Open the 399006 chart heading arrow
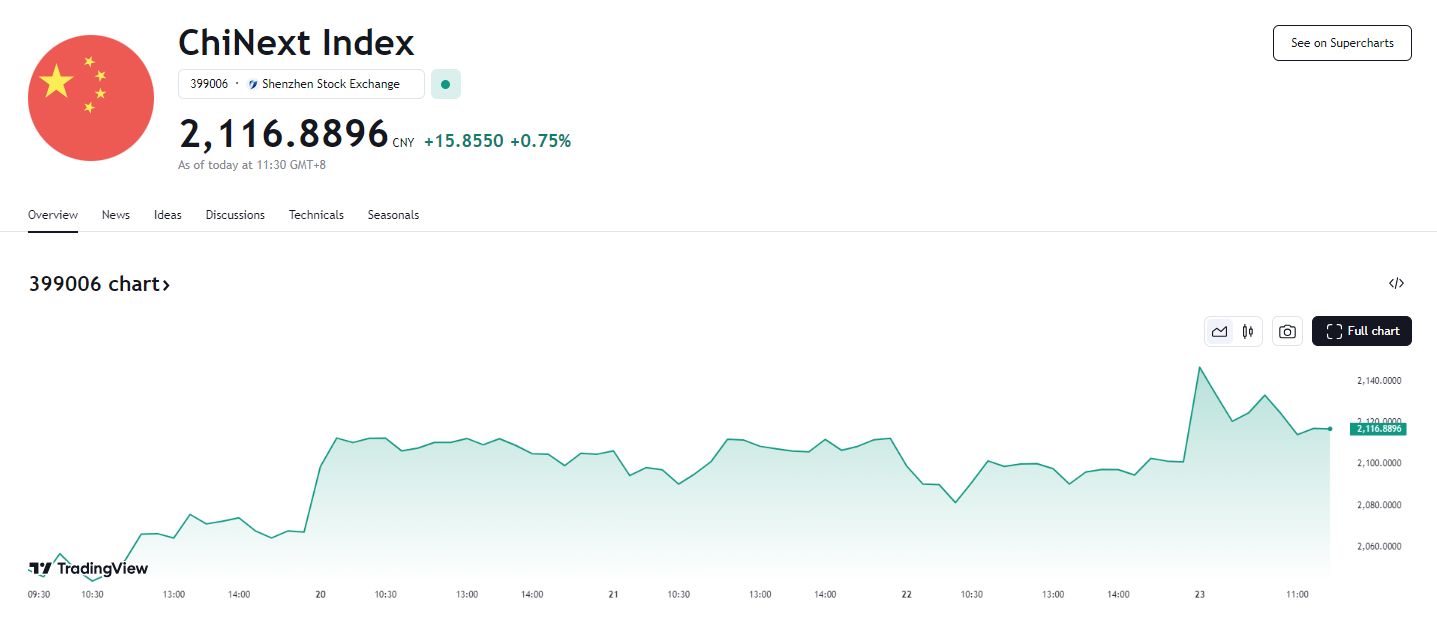Viewport: 1437px width, 617px height. click(x=166, y=285)
